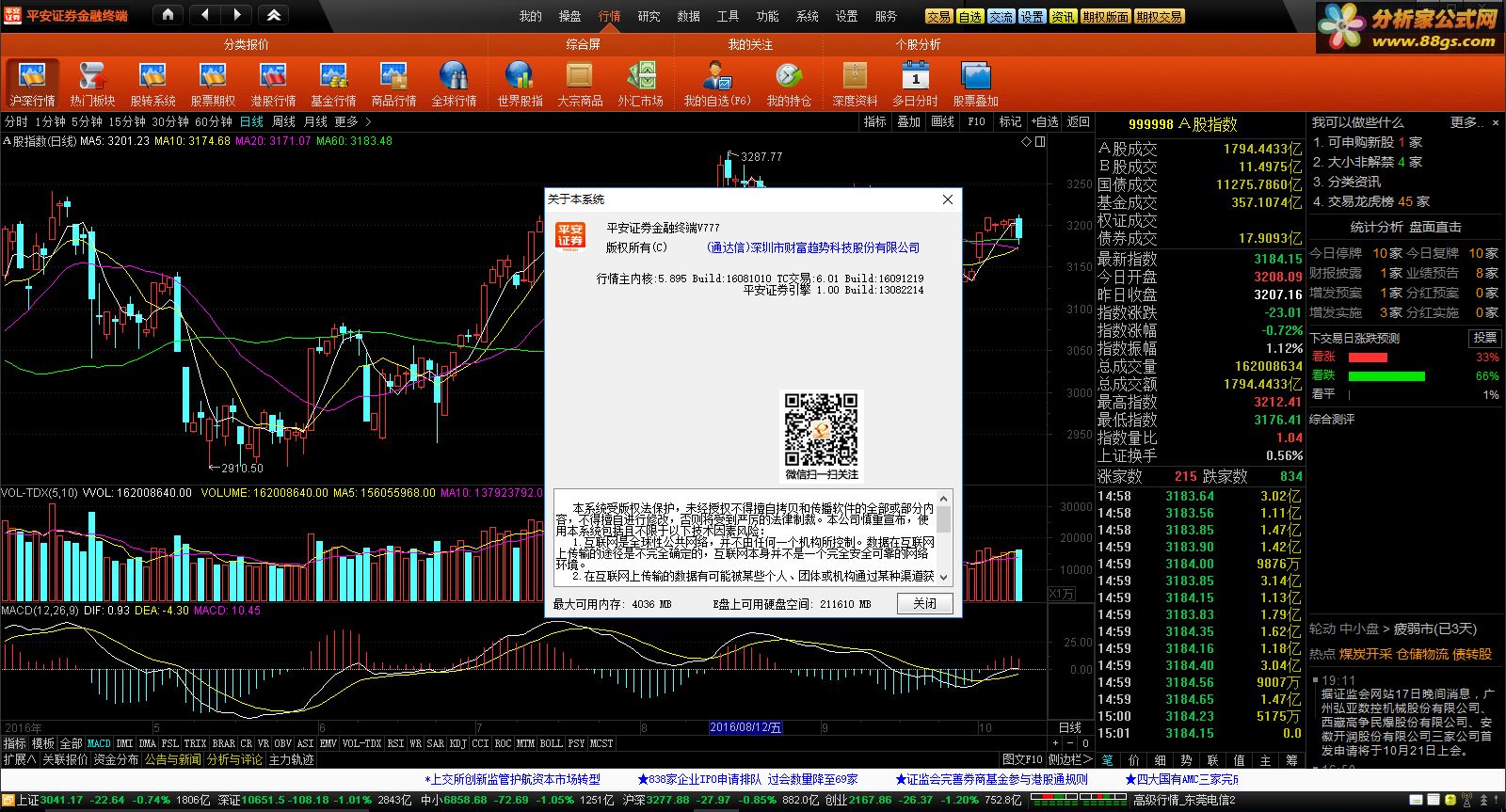The image size is (1506, 812).
Task: Open the 沪深行情 market view
Action: pos(33,84)
